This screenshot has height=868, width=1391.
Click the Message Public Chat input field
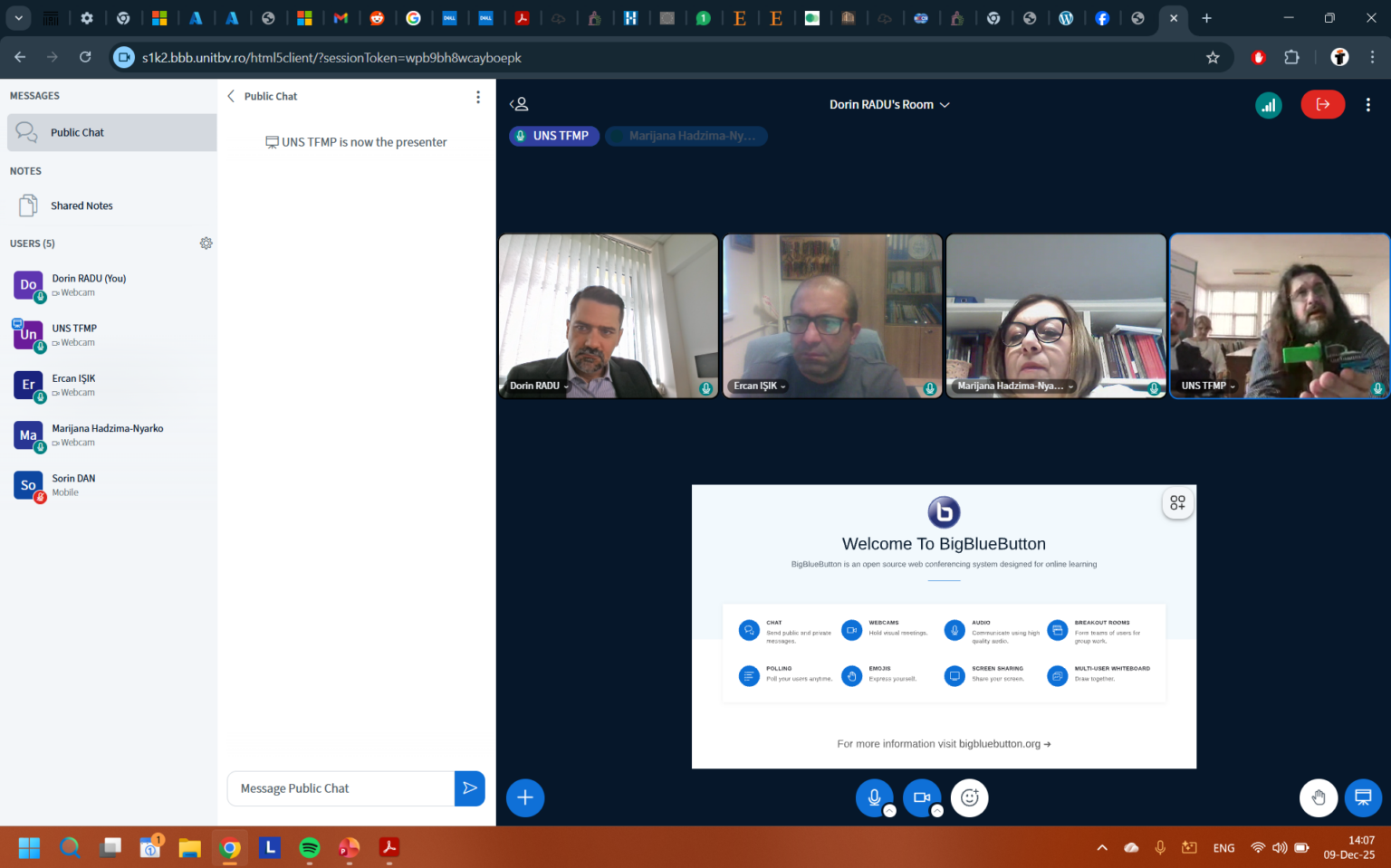341,788
